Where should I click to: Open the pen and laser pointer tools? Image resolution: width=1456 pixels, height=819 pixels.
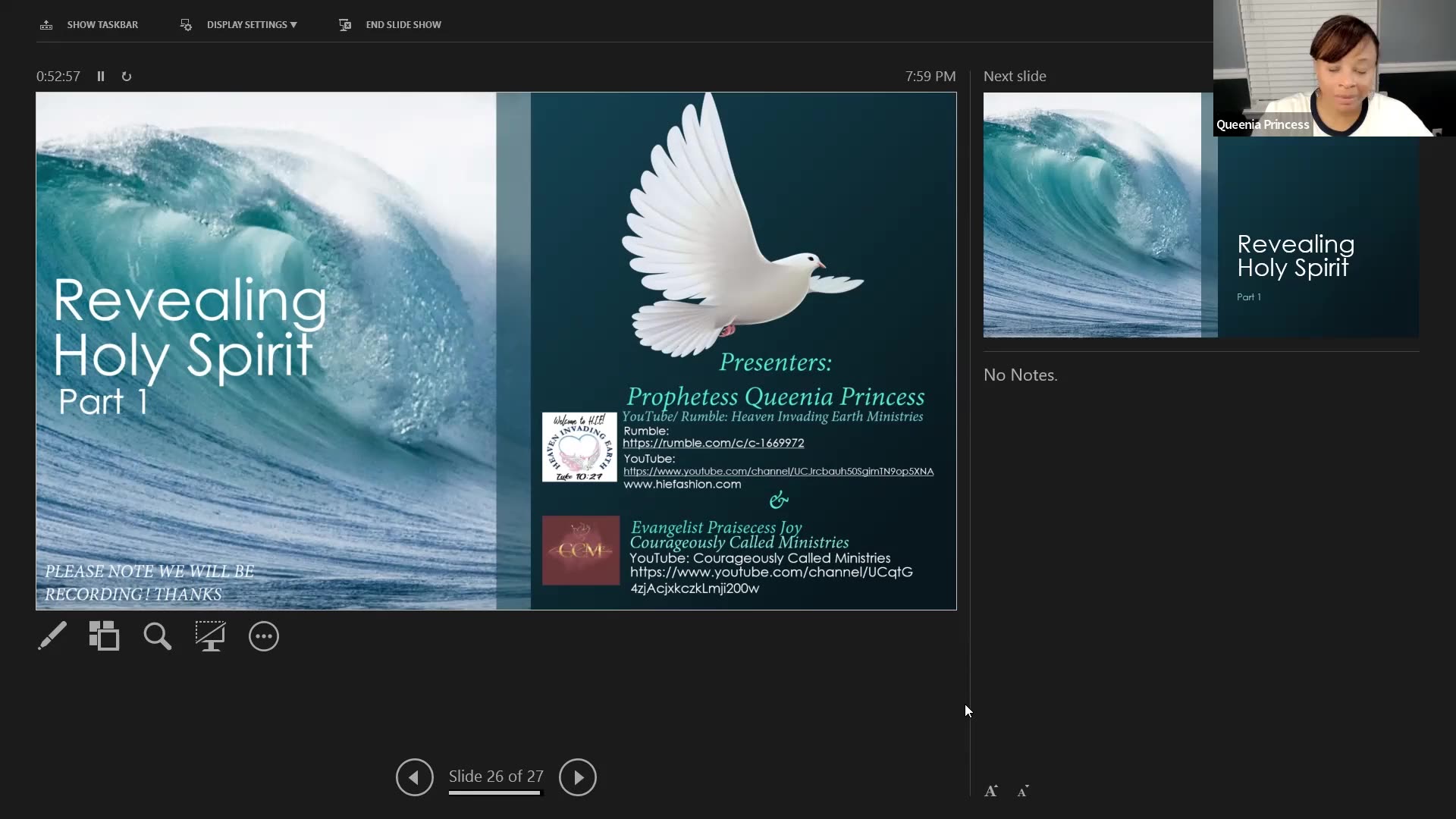coord(52,636)
